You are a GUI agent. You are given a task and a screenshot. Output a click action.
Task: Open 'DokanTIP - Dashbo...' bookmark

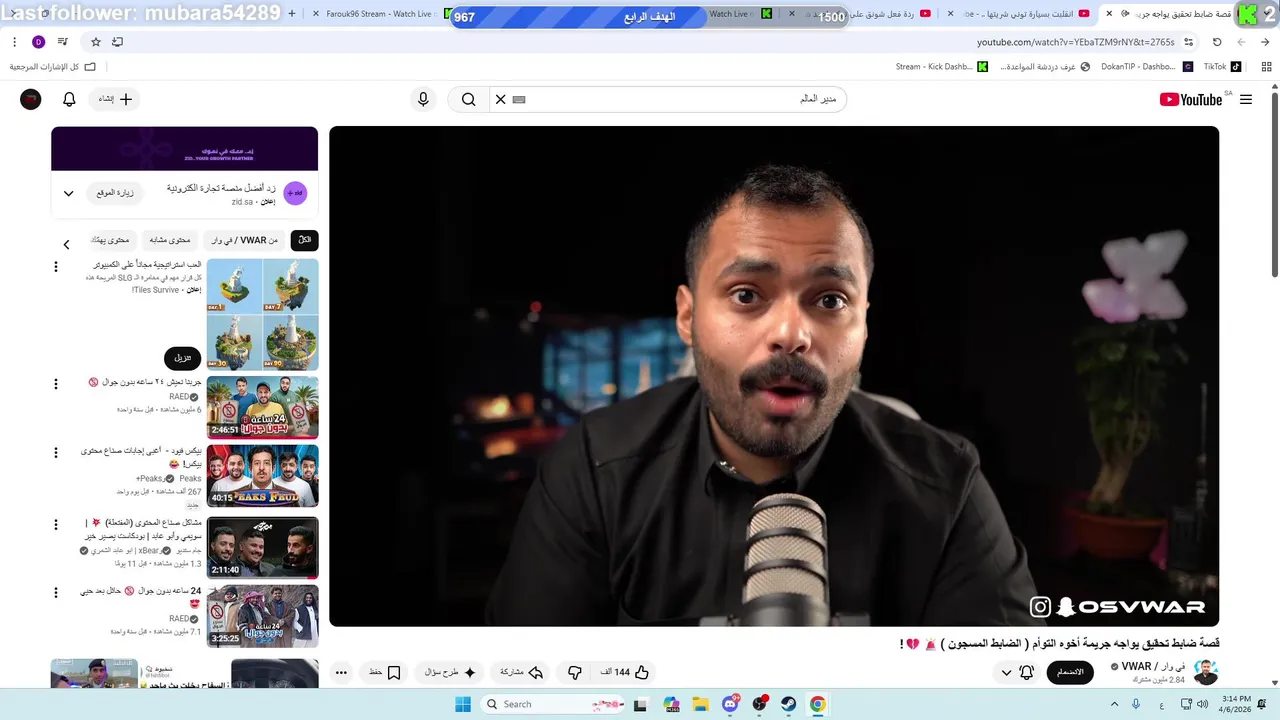click(x=1146, y=67)
